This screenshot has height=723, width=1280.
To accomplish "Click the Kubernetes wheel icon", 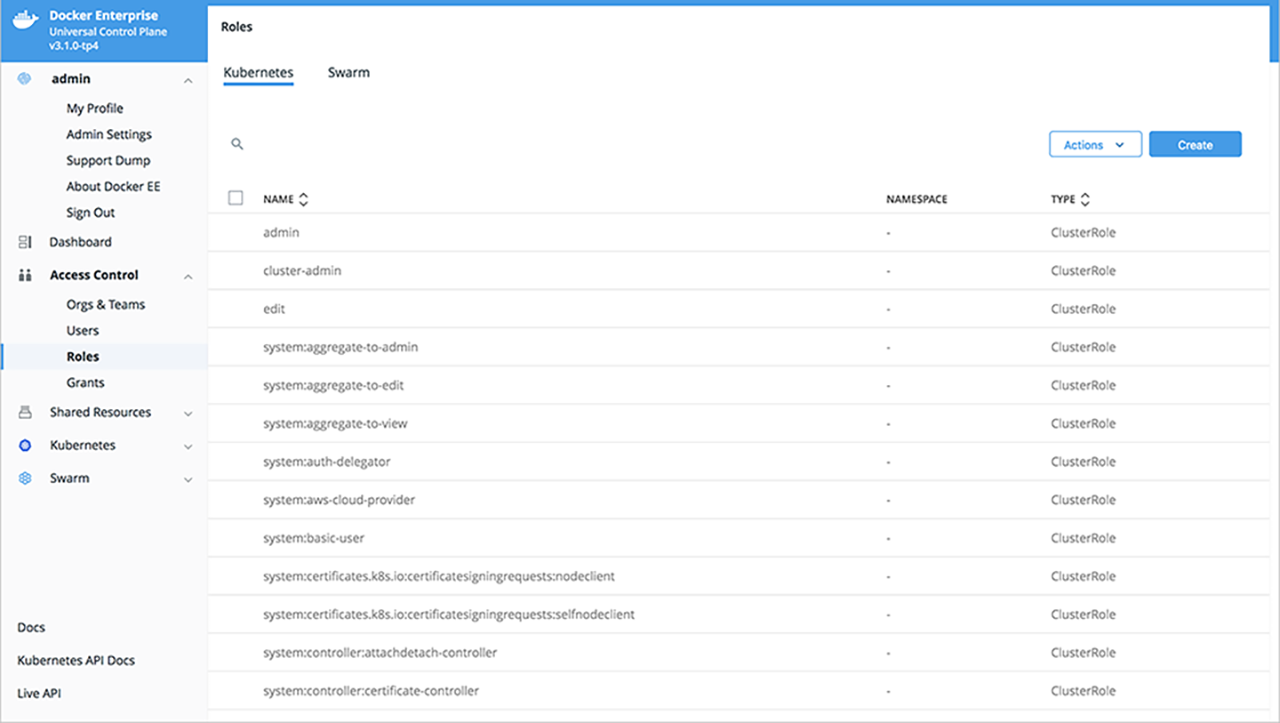I will click(x=25, y=445).
